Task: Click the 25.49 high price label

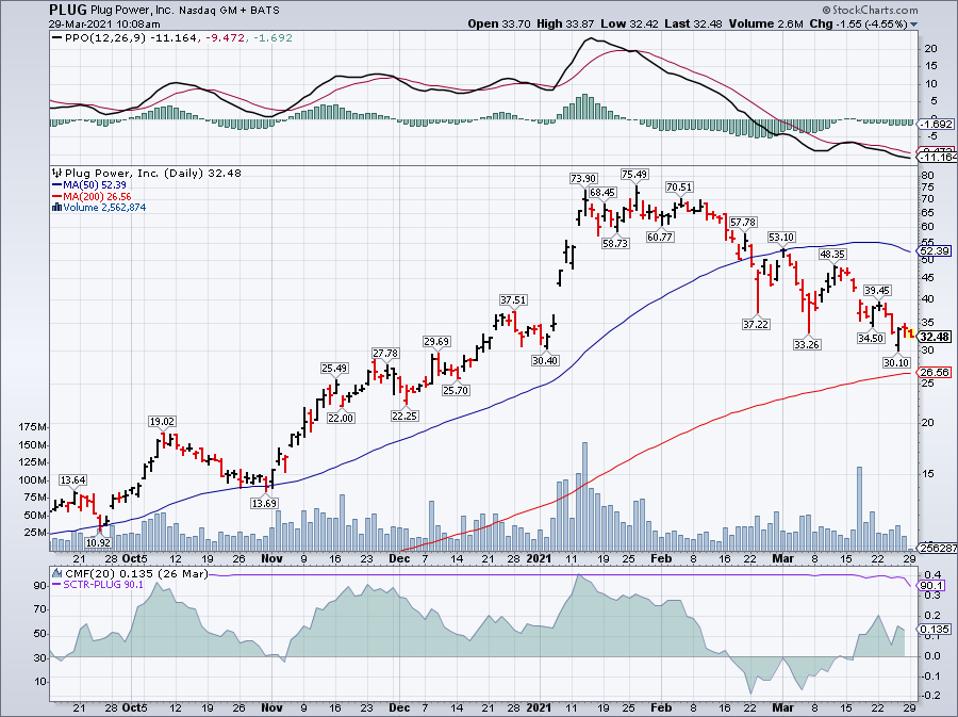Action: tap(334, 368)
